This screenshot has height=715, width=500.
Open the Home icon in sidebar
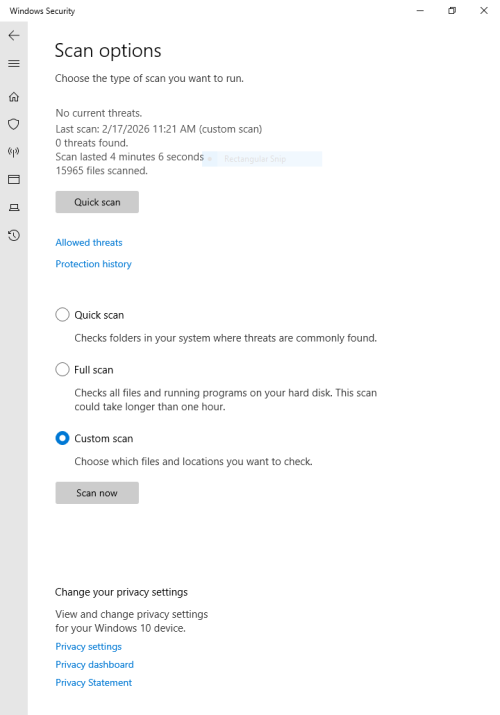pyautogui.click(x=14, y=97)
